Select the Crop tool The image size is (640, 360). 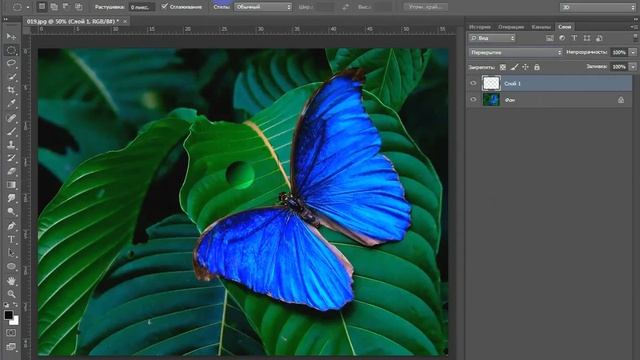click(x=11, y=90)
